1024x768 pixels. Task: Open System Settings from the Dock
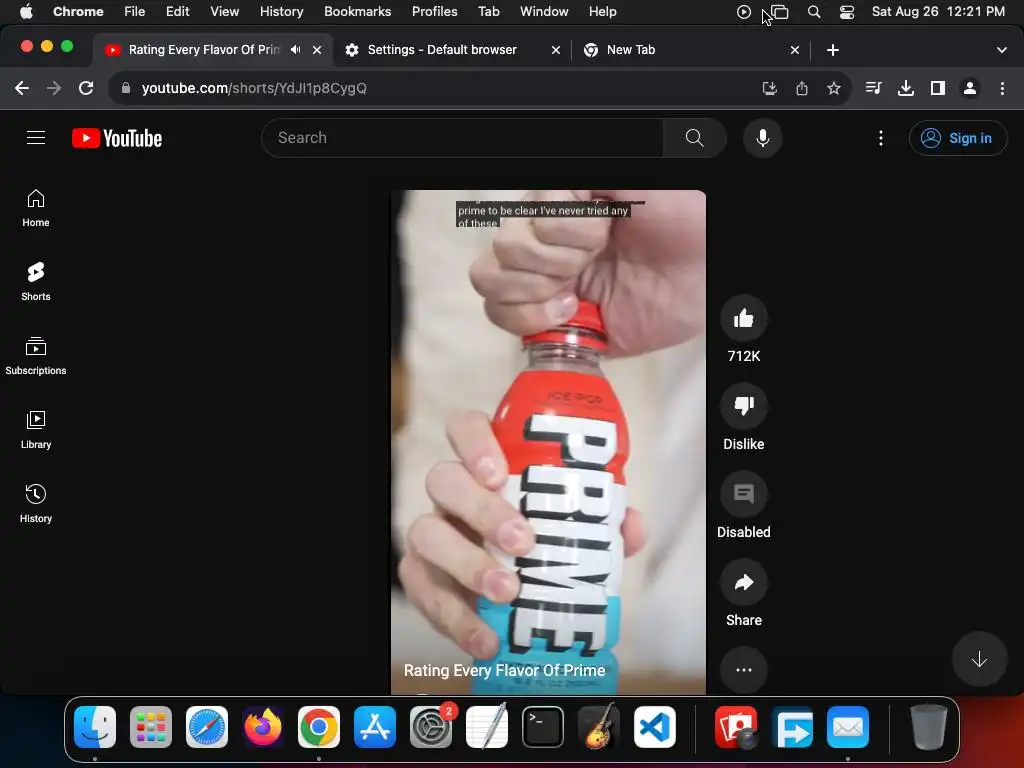431,727
